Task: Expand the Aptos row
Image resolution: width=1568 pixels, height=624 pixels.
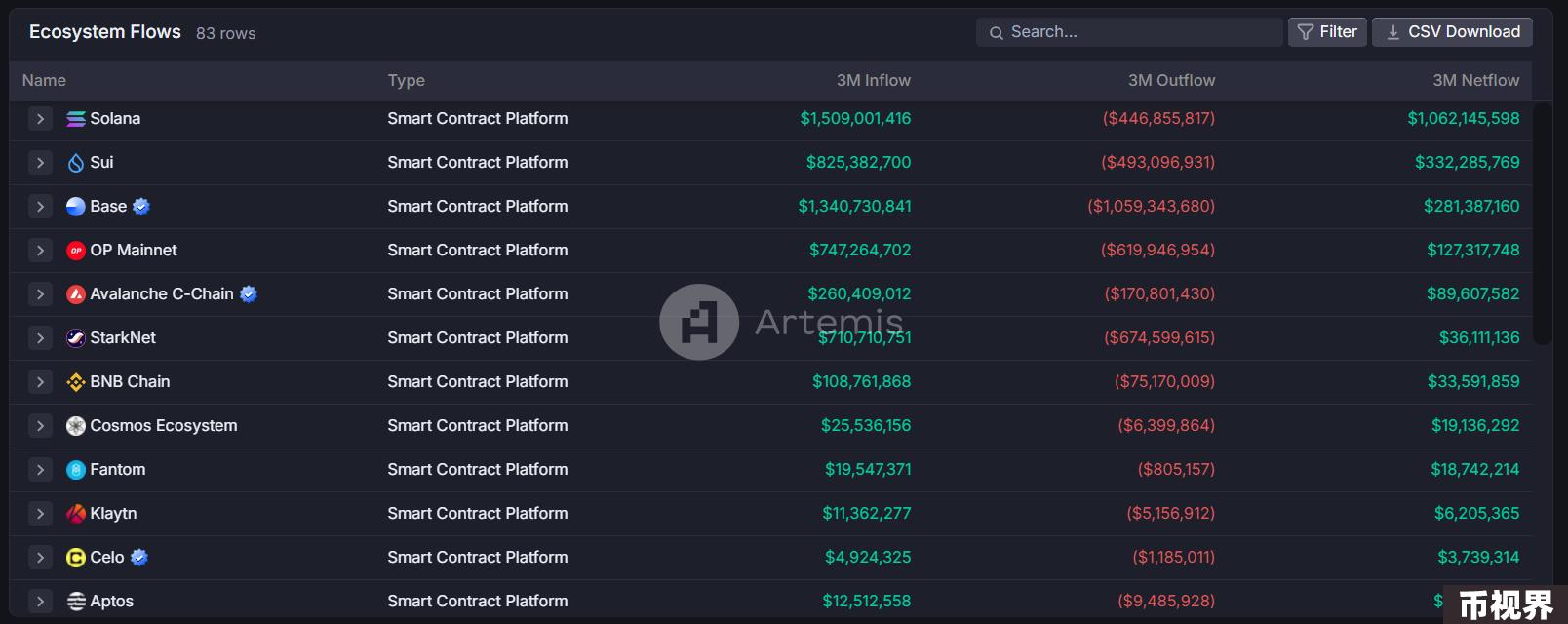Action: tap(40, 602)
